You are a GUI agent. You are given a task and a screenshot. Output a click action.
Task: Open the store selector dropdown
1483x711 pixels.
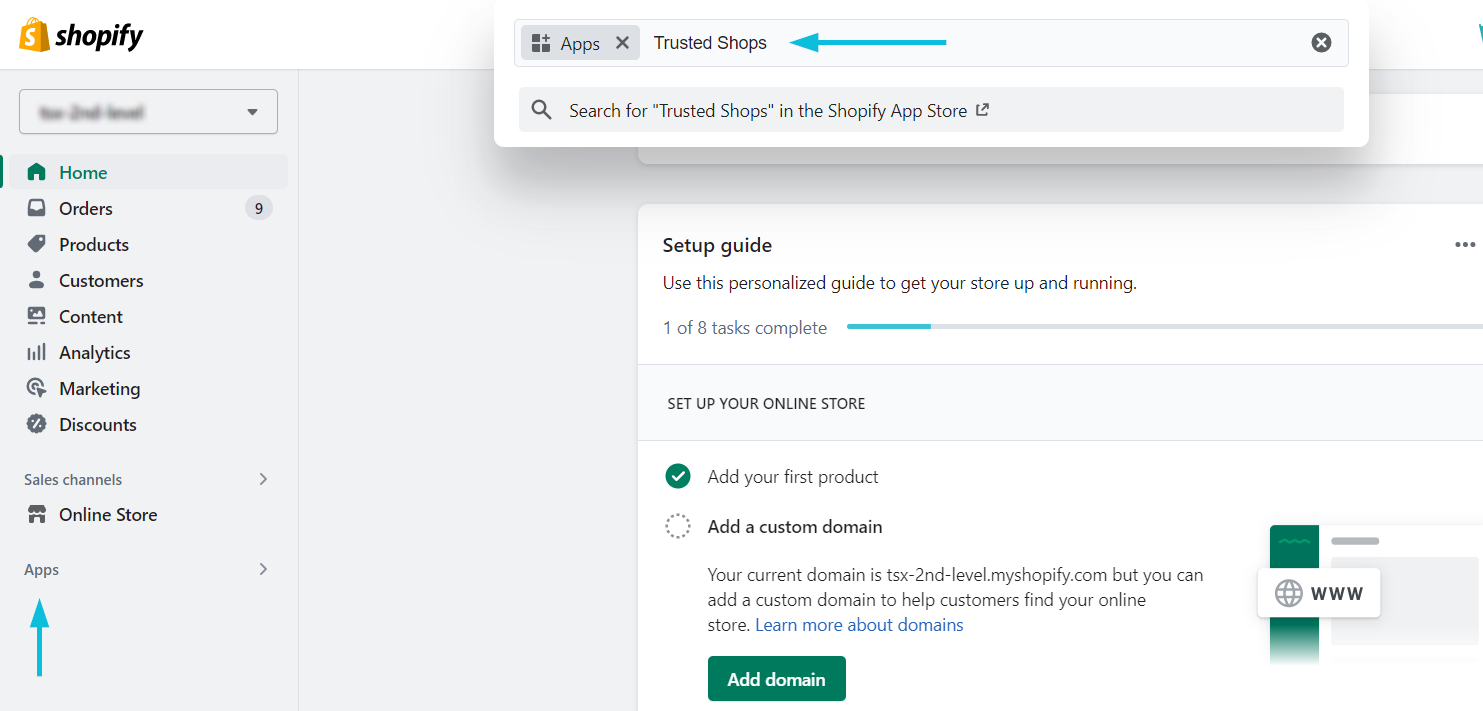[148, 112]
